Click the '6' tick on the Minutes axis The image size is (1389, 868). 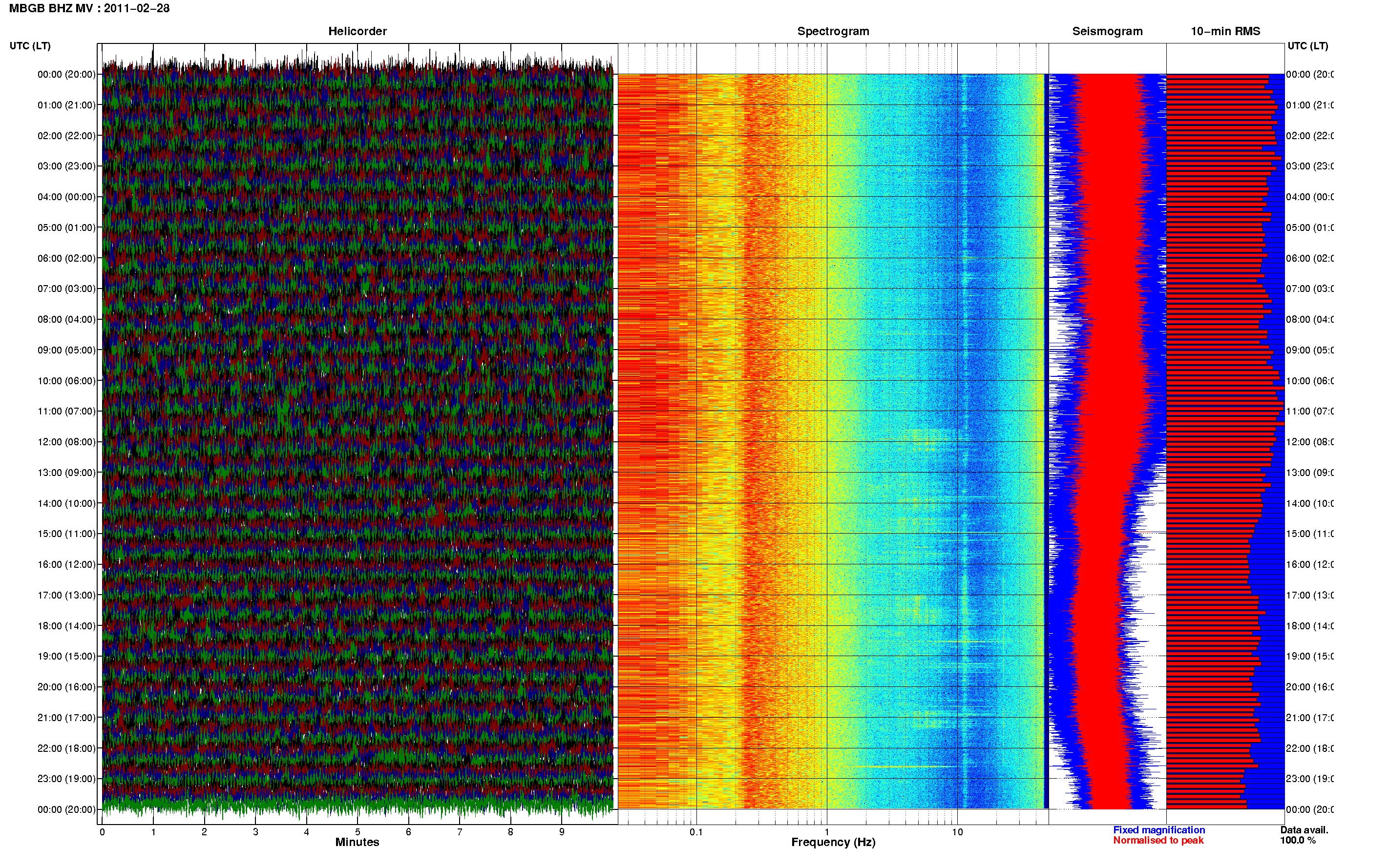[408, 832]
